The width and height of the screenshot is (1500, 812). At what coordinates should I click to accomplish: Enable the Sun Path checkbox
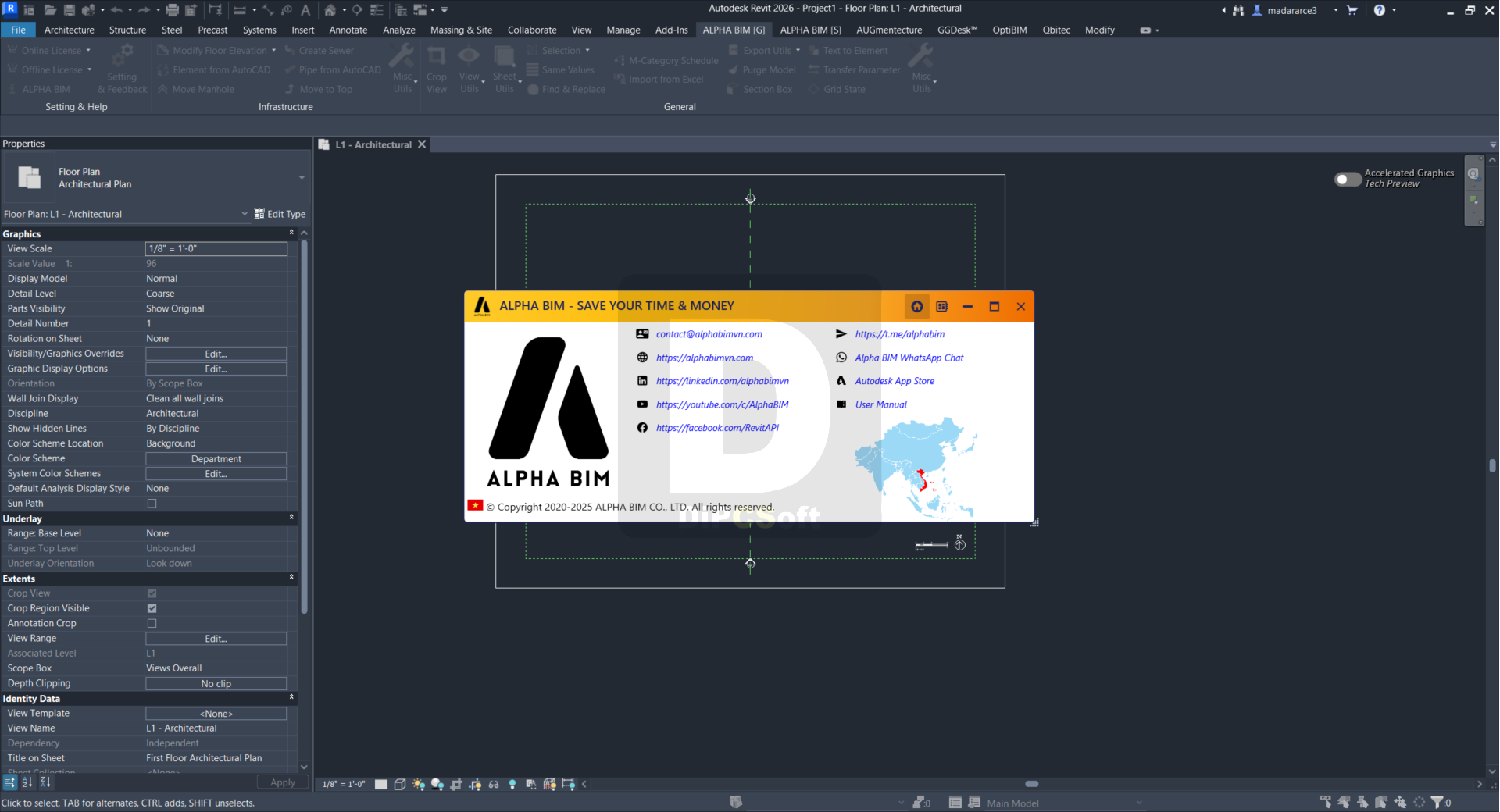tap(152, 504)
